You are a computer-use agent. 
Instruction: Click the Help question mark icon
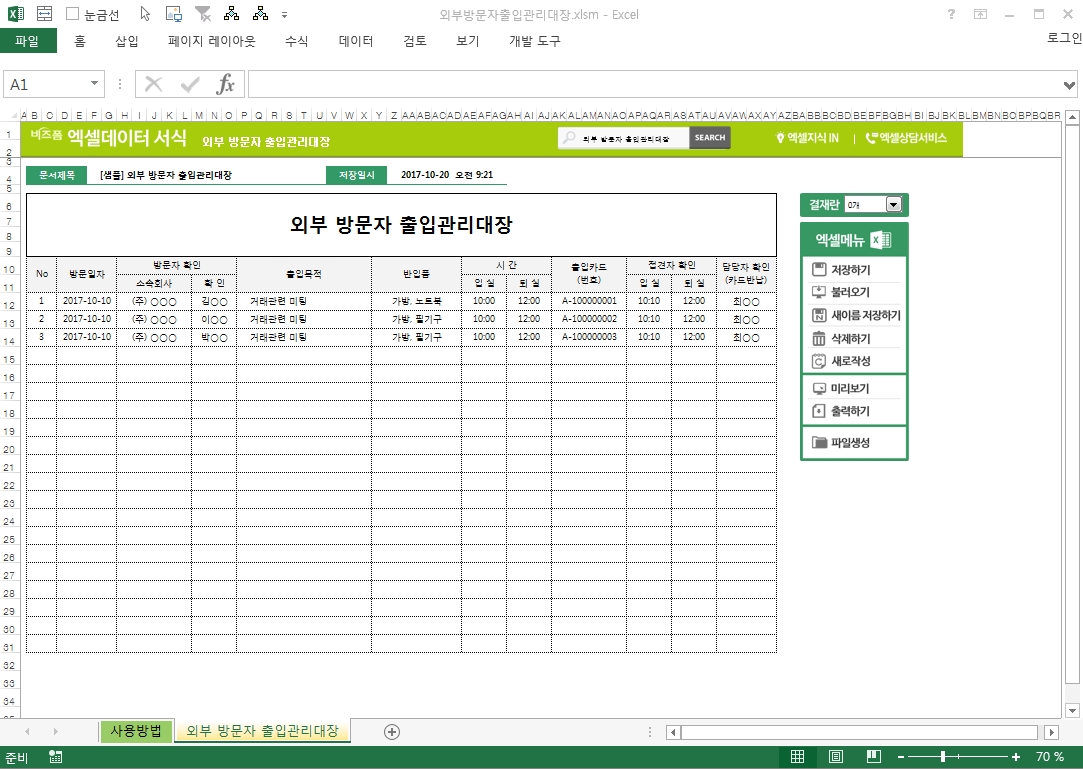pos(951,14)
